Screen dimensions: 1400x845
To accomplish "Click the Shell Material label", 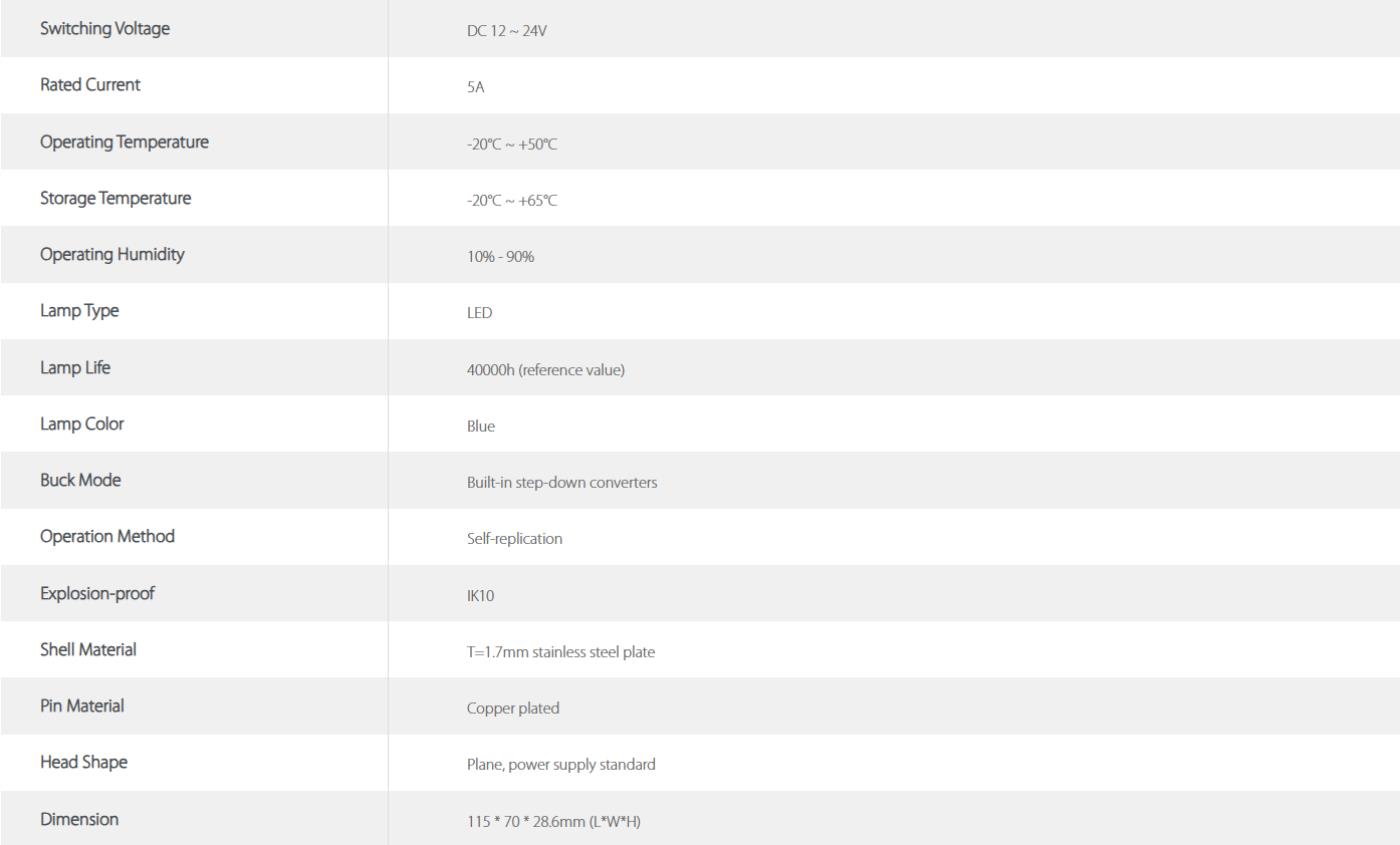I will 88,649.
